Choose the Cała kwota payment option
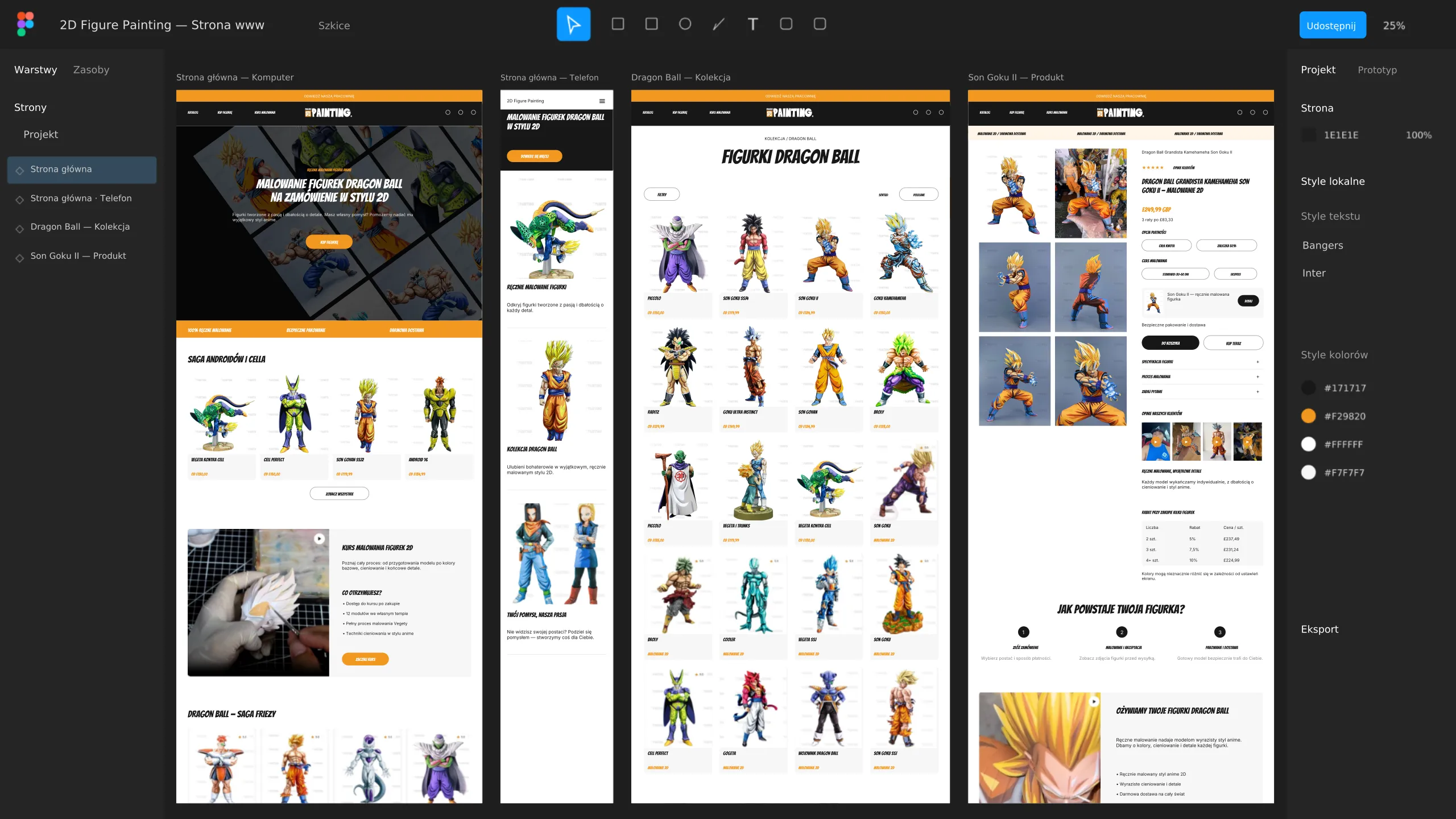1456x819 pixels. point(1167,245)
